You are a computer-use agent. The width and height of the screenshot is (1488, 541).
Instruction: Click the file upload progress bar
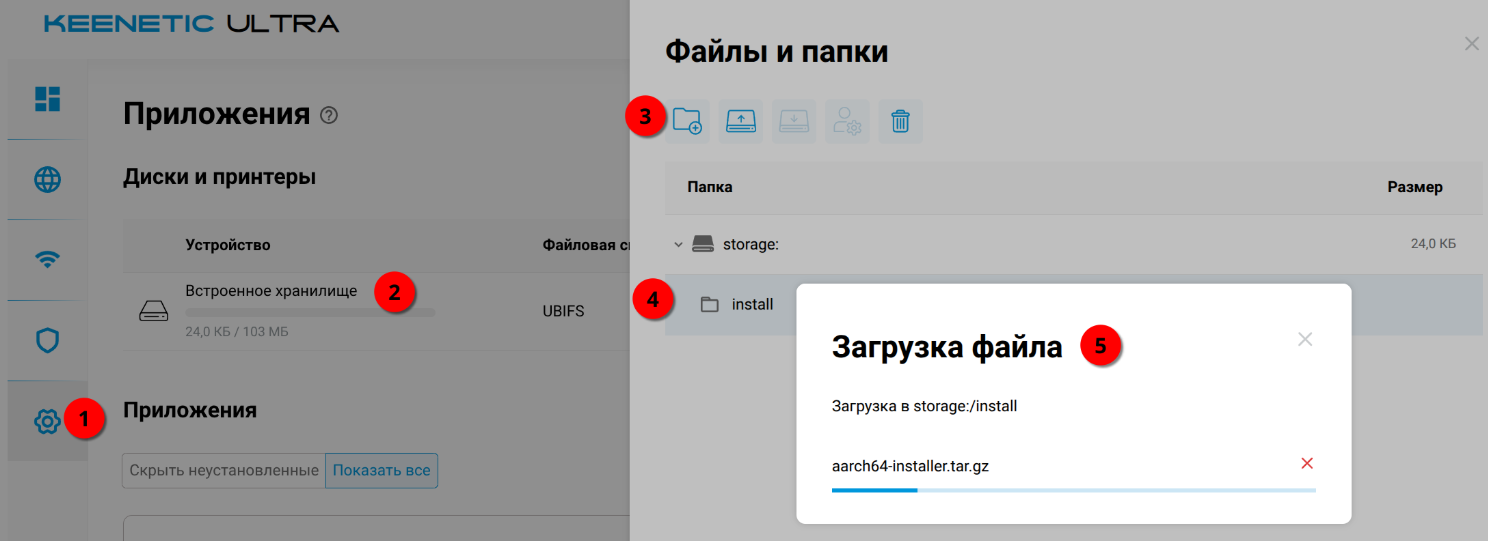coord(1073,490)
